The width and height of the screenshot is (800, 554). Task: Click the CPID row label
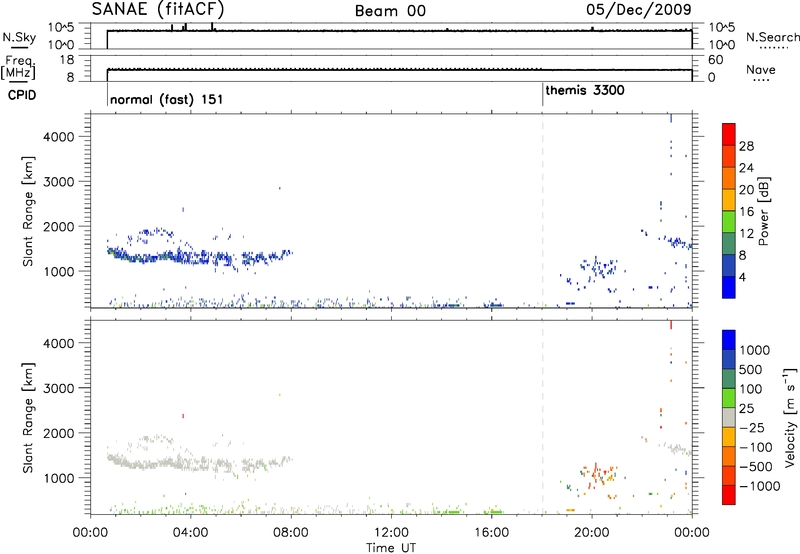point(22,95)
